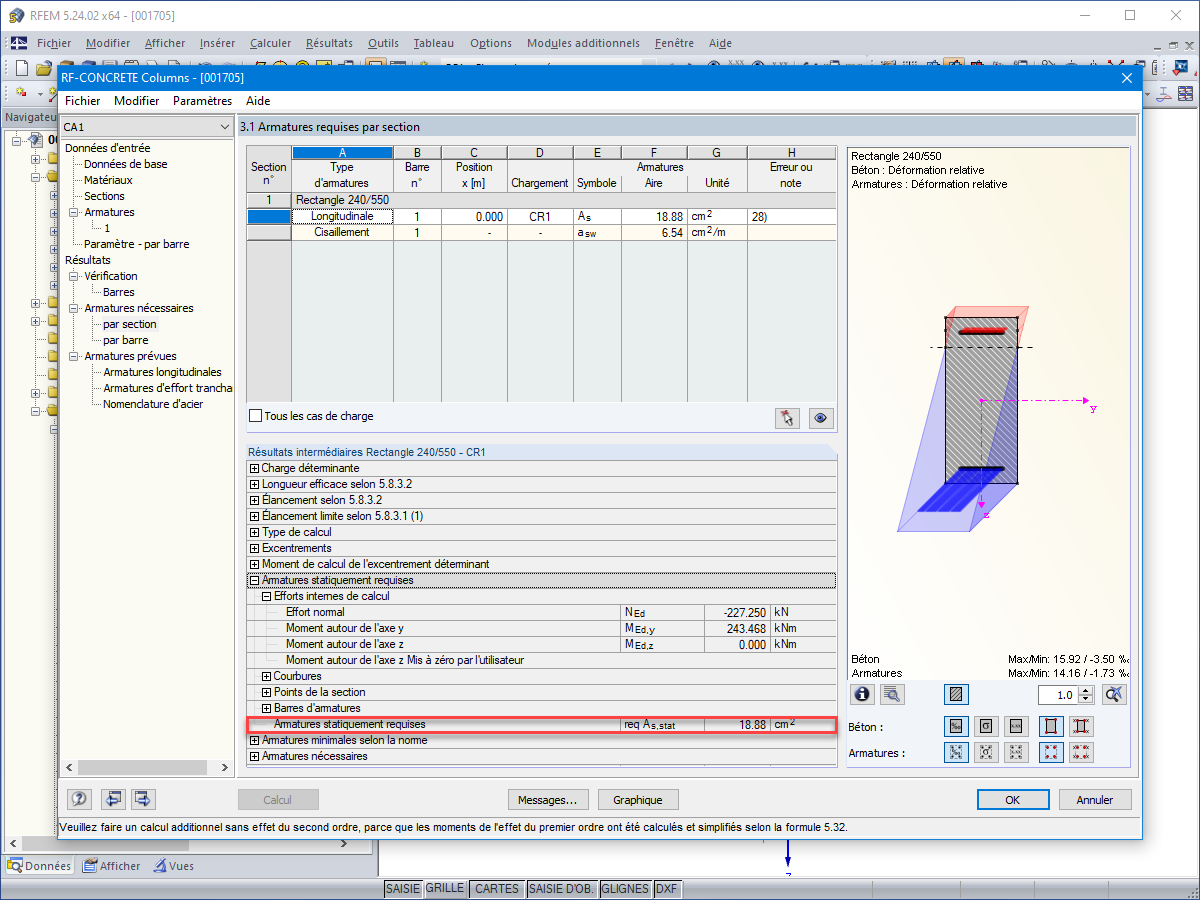The width and height of the screenshot is (1200, 900).
Task: Click the Données icon at navigator bottom
Action: (15, 866)
